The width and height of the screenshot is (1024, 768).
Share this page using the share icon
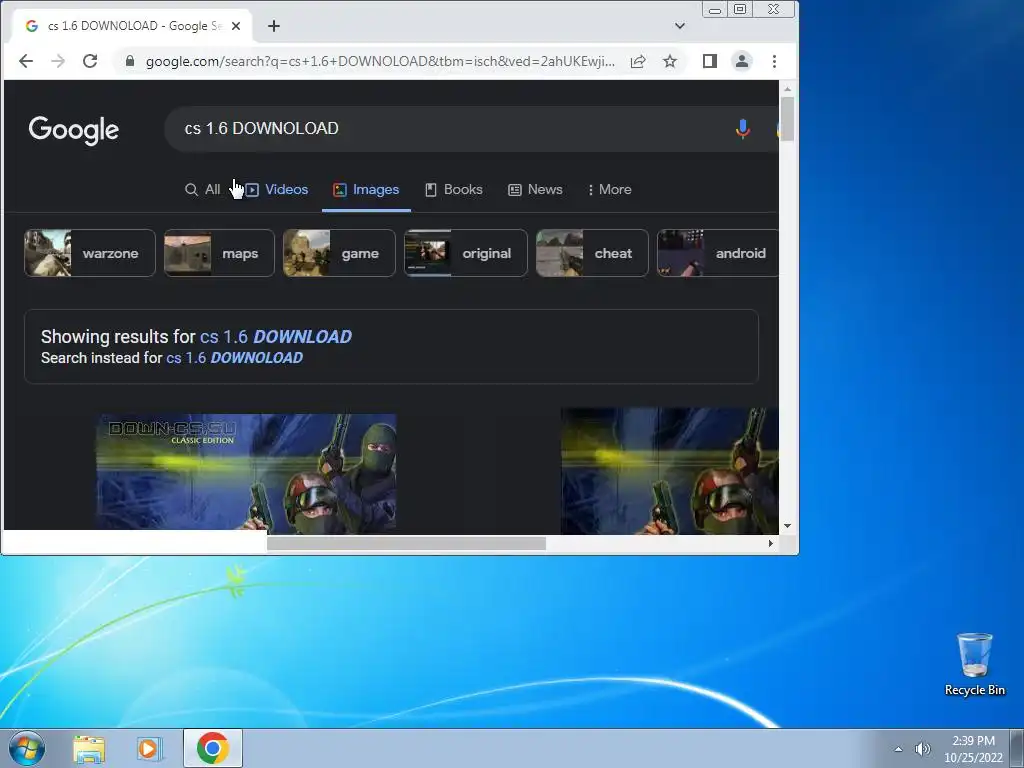(x=638, y=61)
